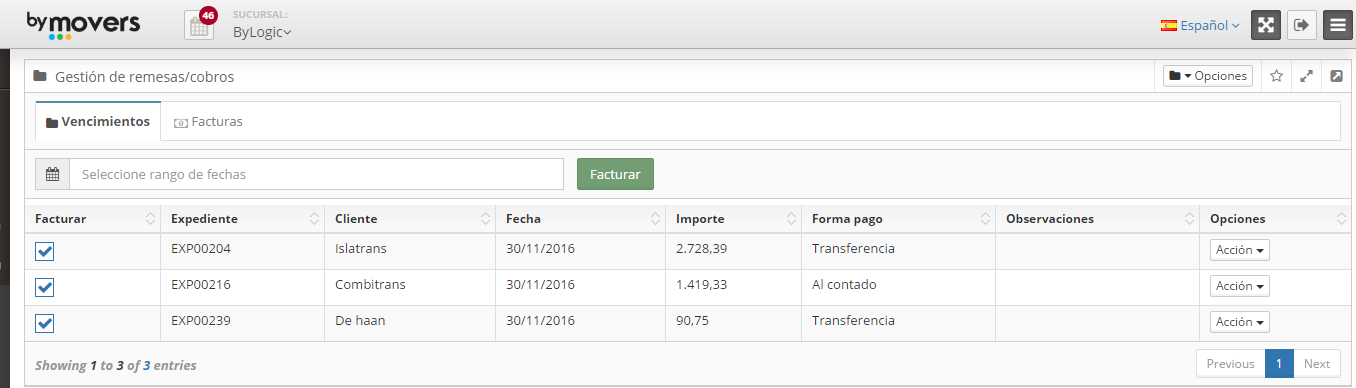Open the ByLogic sucursal dropdown
This screenshot has width=1356, height=388.
point(262,32)
